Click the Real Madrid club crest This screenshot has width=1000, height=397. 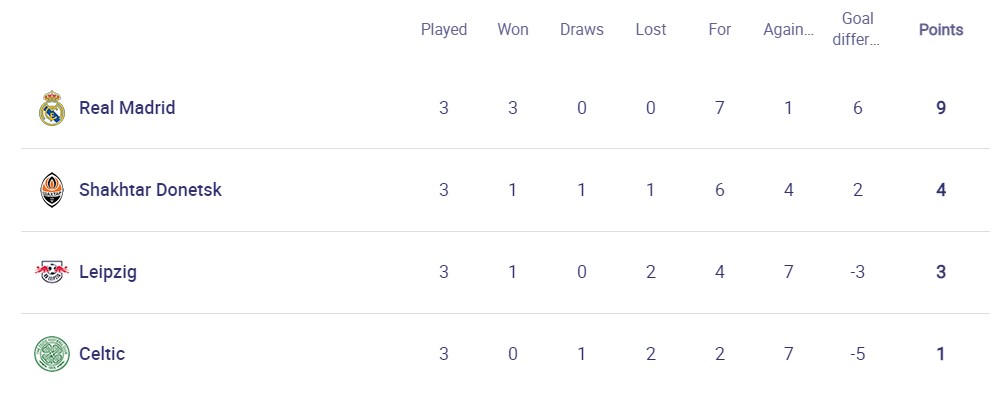(x=52, y=108)
